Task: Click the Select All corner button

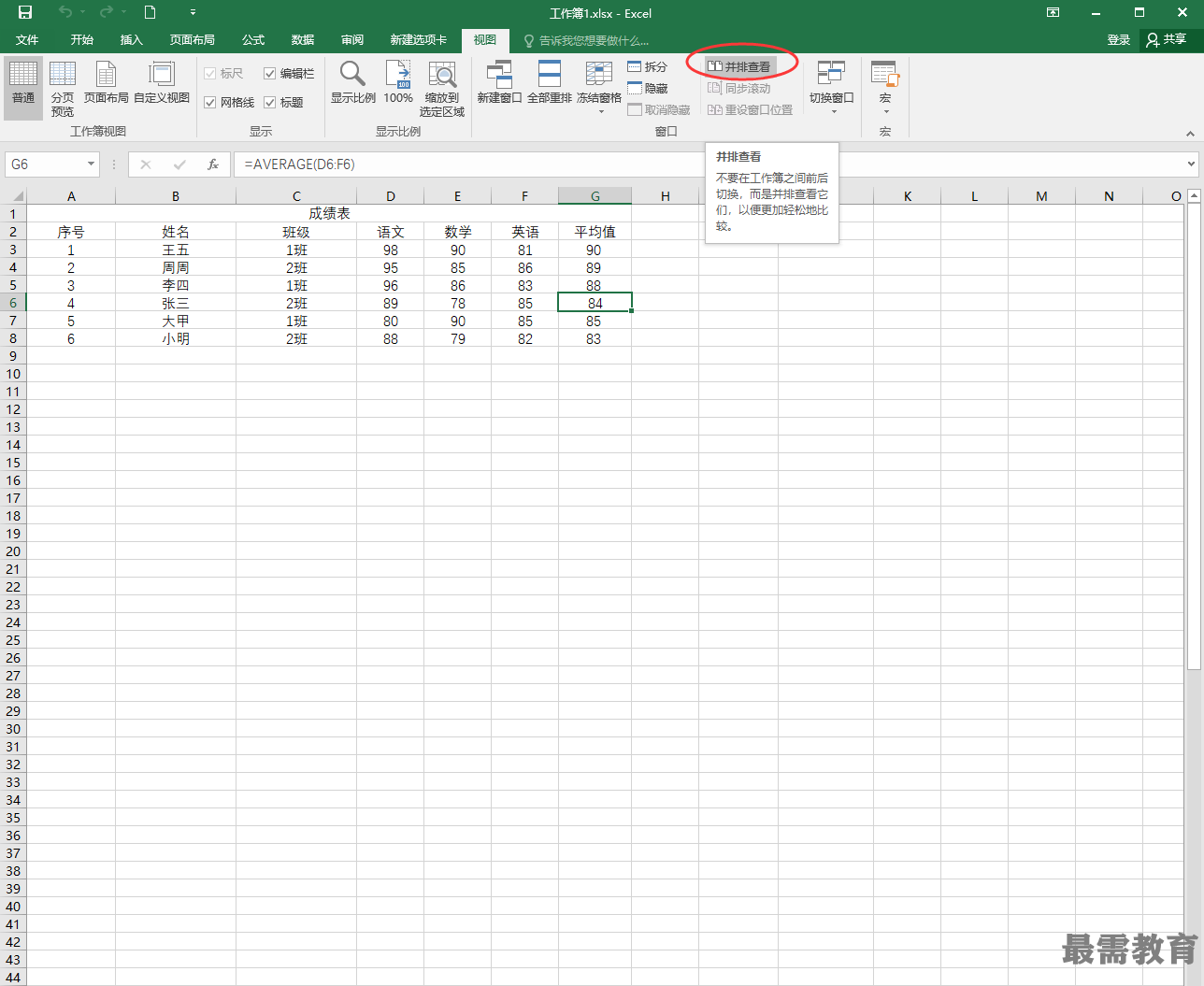Action: point(13,196)
